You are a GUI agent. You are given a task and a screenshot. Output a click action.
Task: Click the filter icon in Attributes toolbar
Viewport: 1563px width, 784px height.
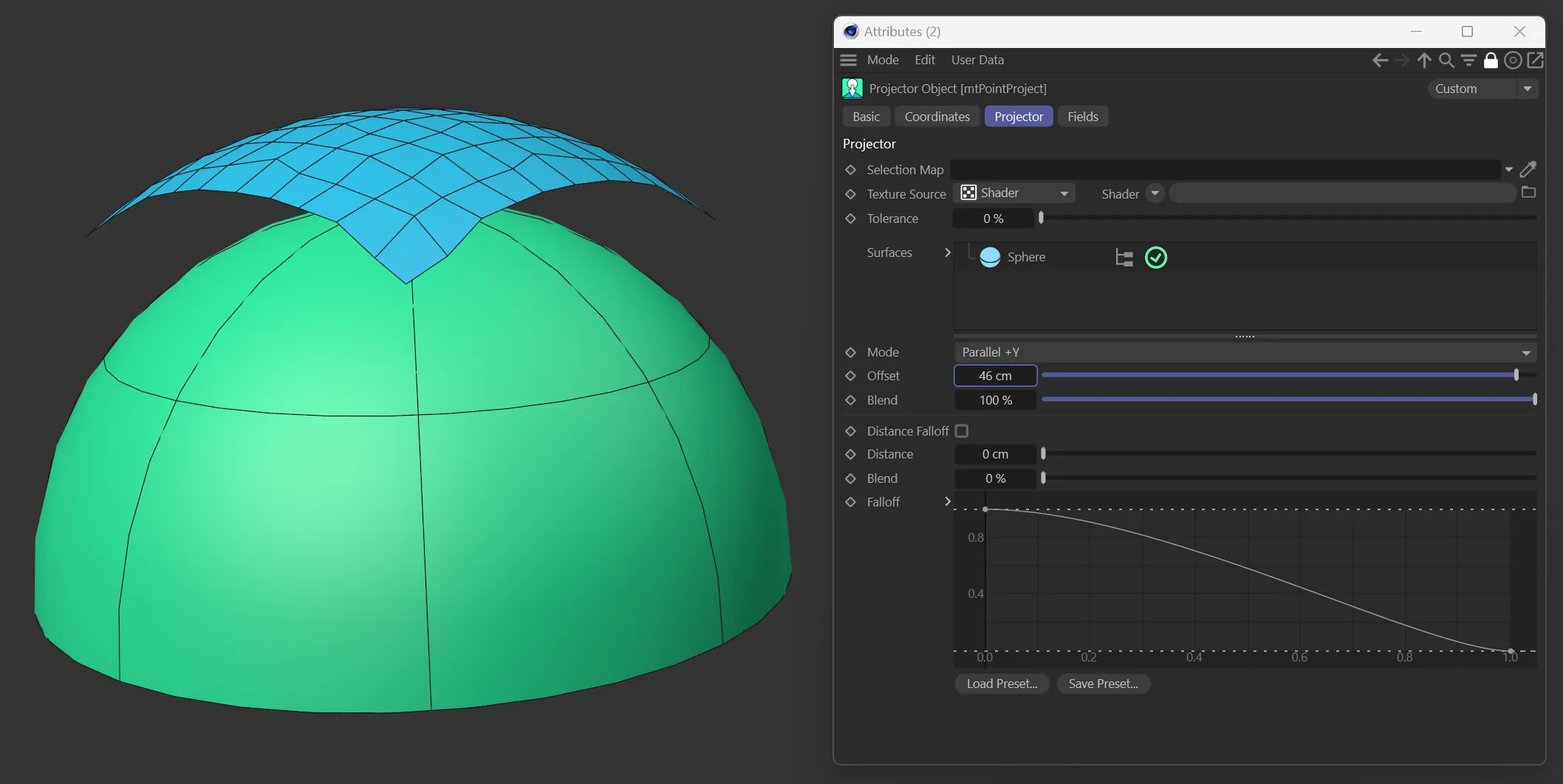[1468, 61]
